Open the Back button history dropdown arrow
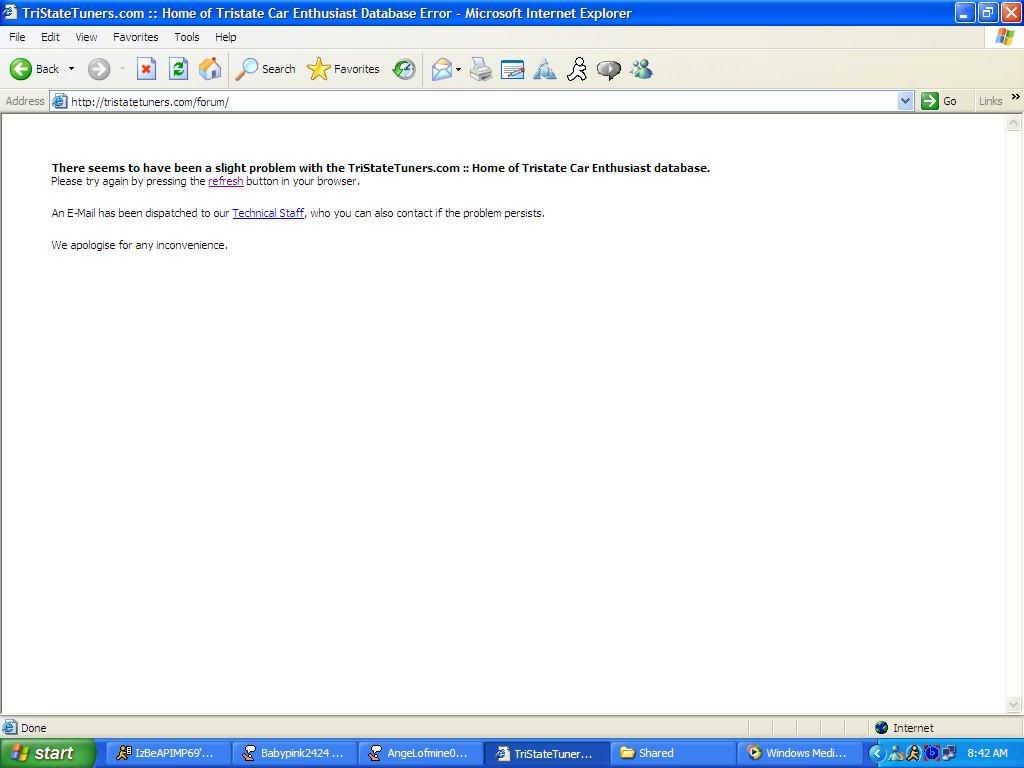 [71, 69]
